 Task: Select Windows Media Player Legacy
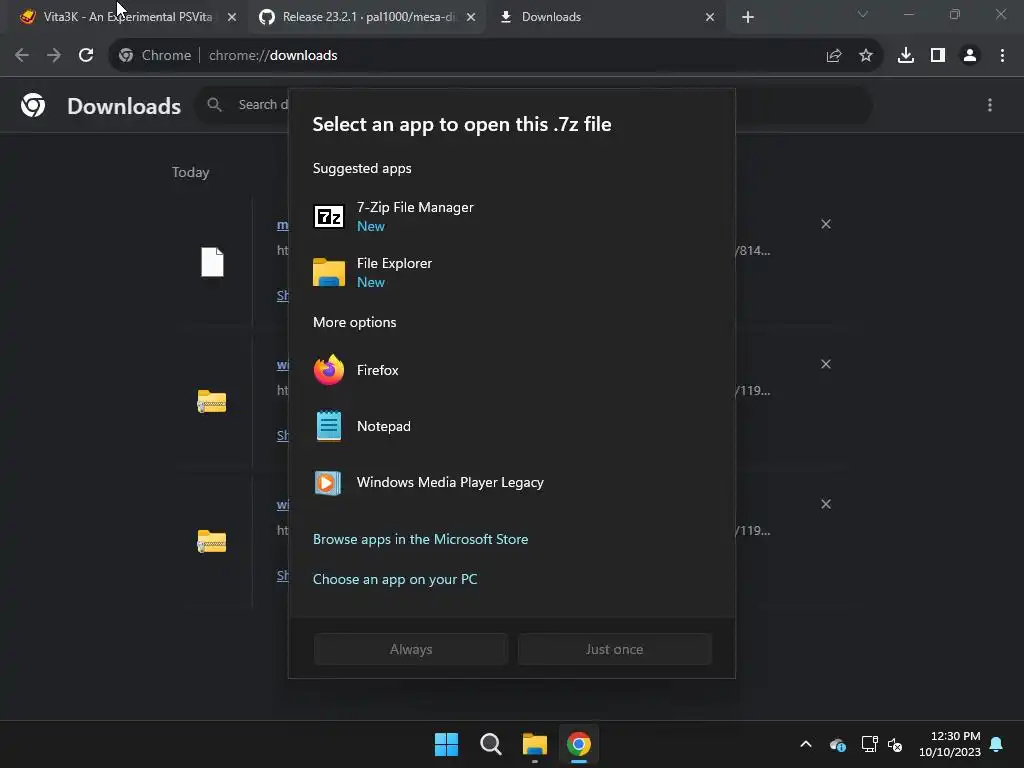click(511, 483)
